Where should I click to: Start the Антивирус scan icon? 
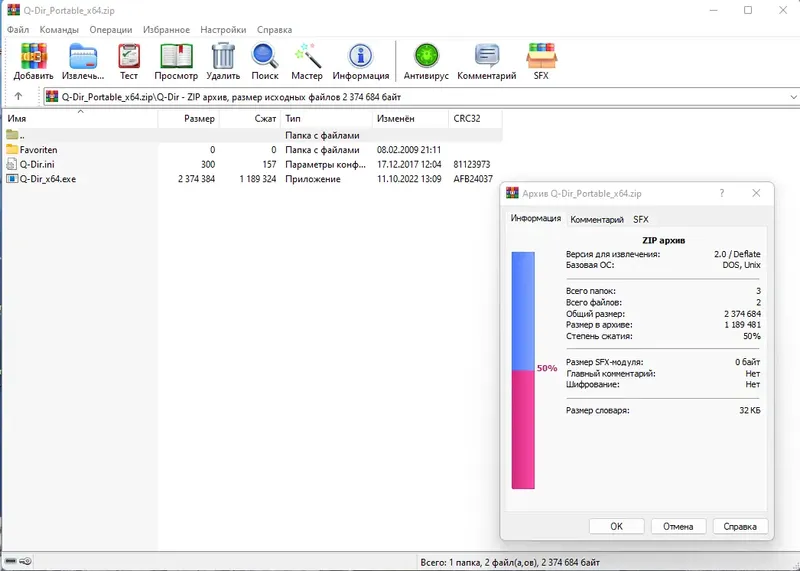pyautogui.click(x=426, y=56)
